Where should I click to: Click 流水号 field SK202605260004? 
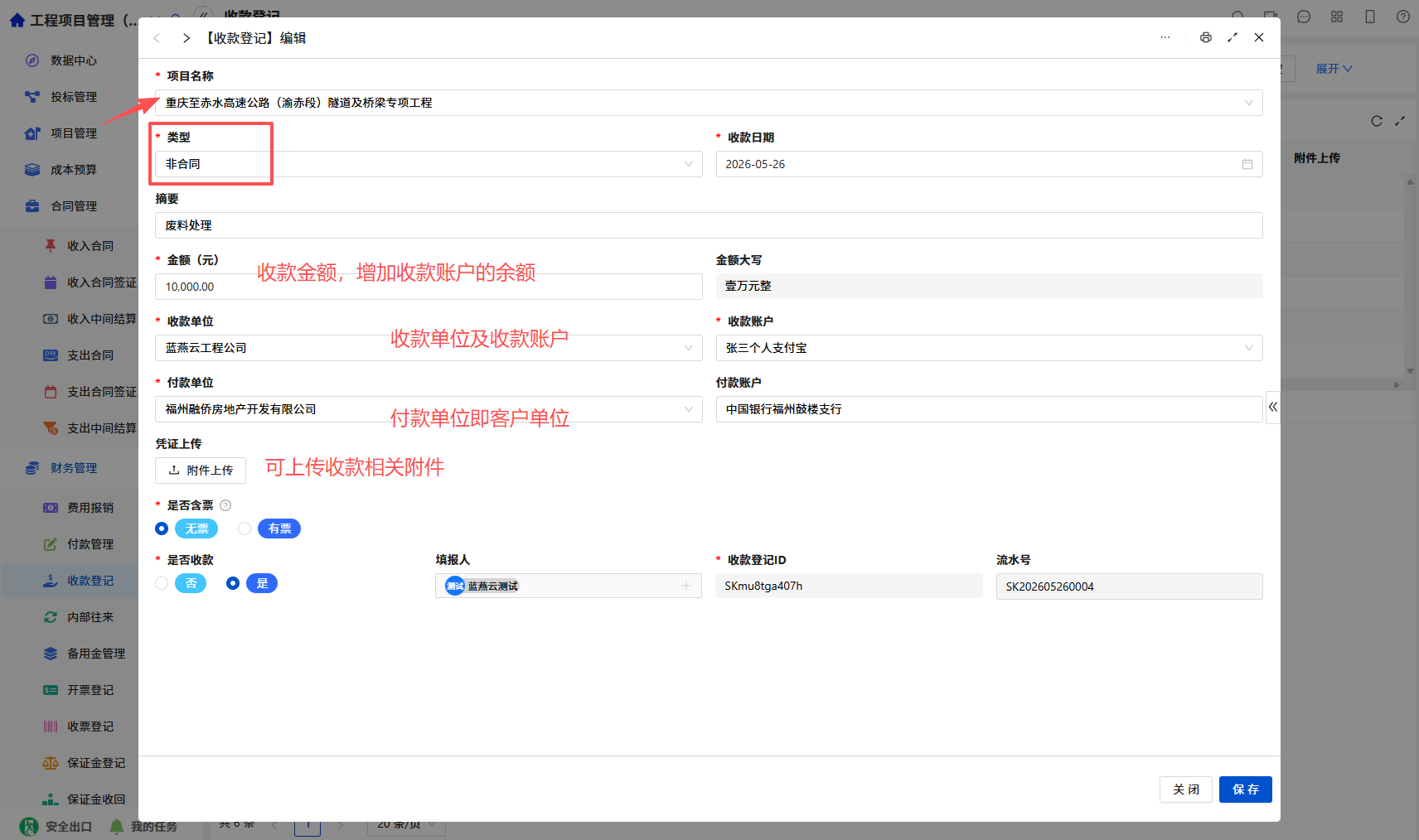1129,587
